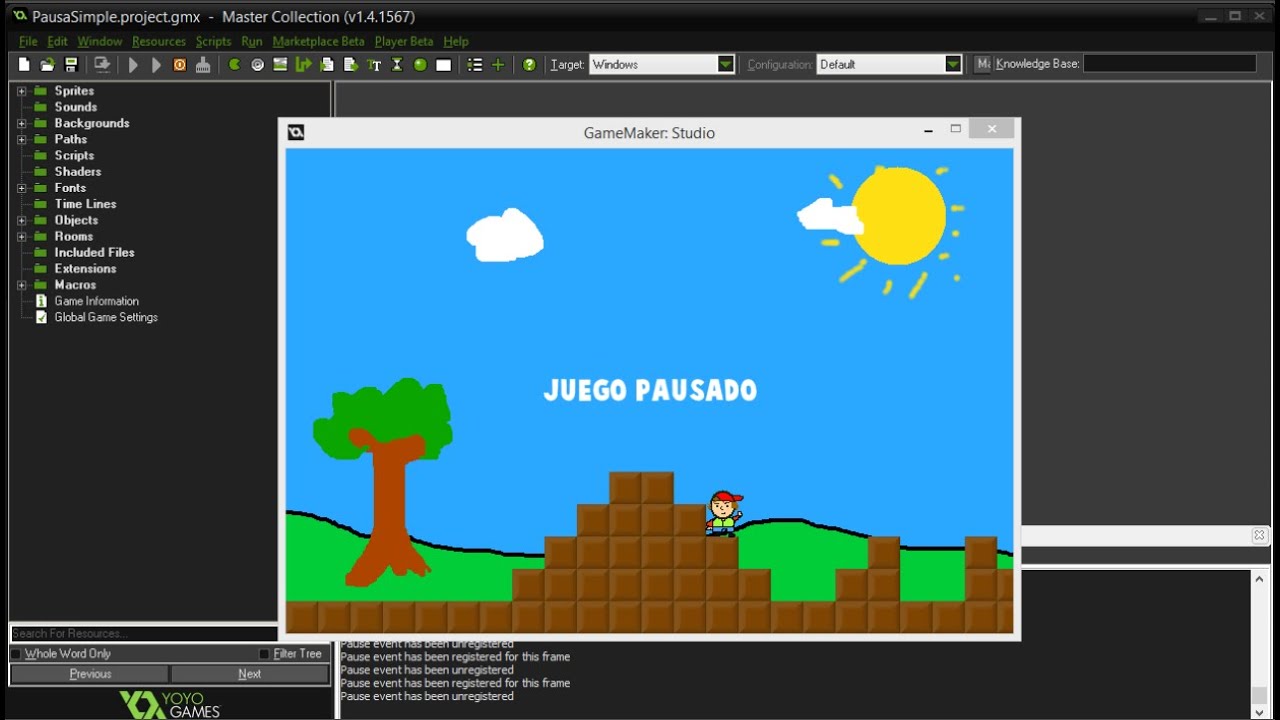Open Game Information in the tree
Screen dimensions: 1280x720
pyautogui.click(x=96, y=301)
